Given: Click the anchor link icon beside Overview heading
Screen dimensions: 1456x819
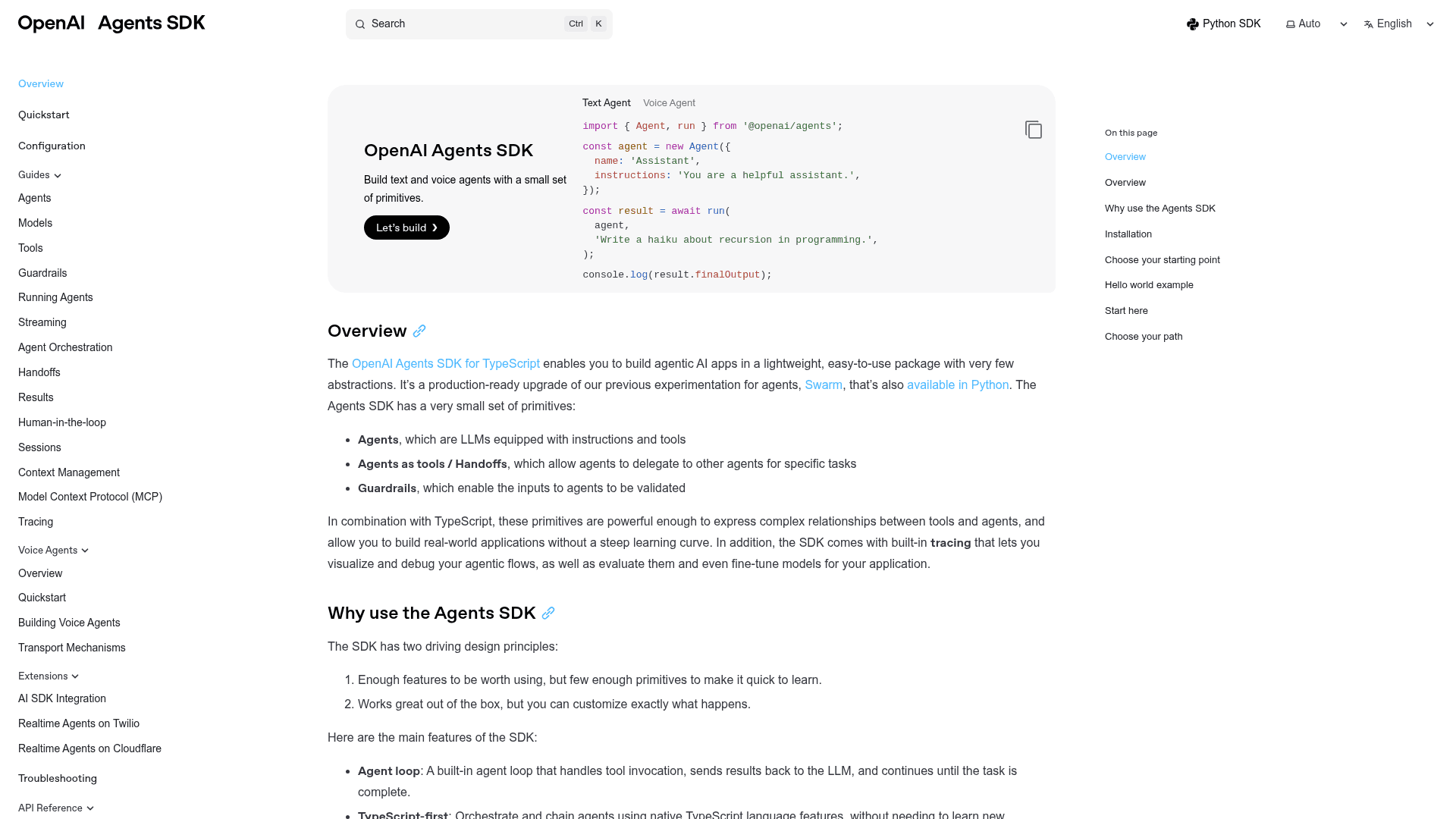Looking at the screenshot, I should [x=419, y=331].
